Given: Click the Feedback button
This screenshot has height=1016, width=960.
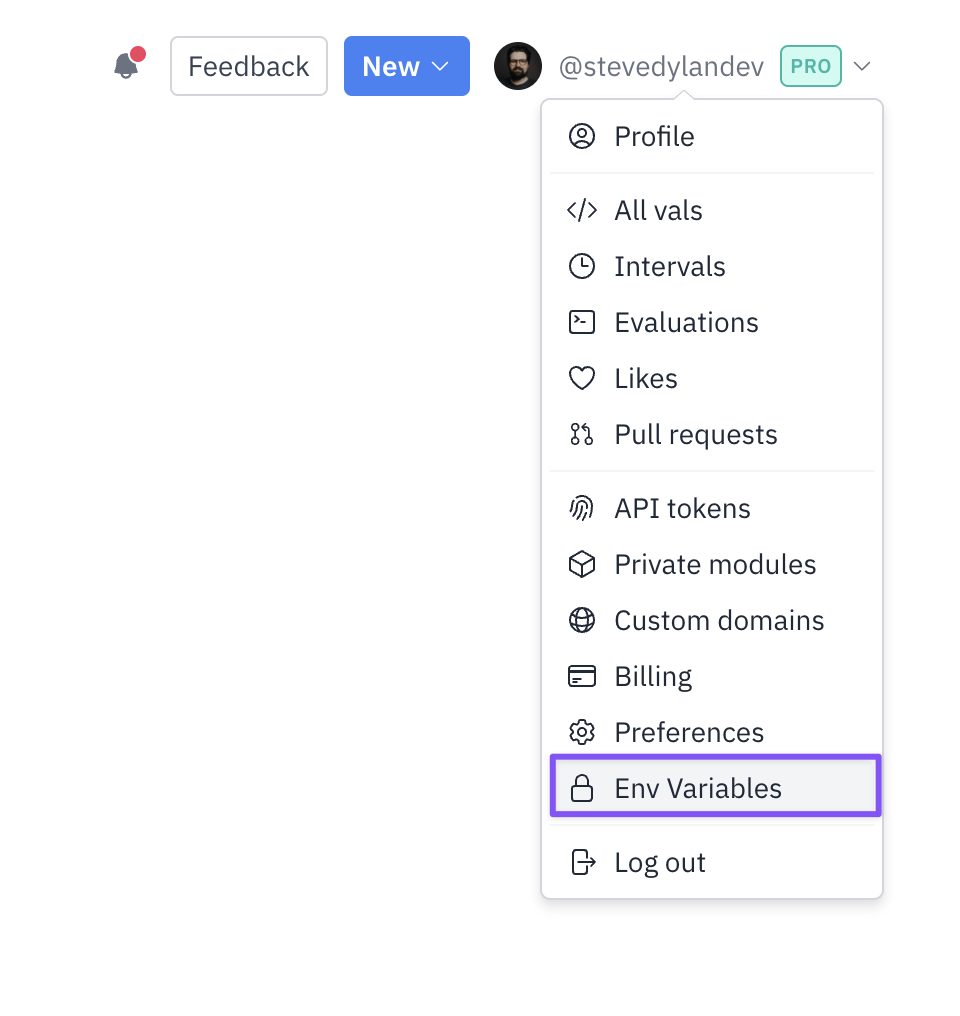Looking at the screenshot, I should 249,66.
